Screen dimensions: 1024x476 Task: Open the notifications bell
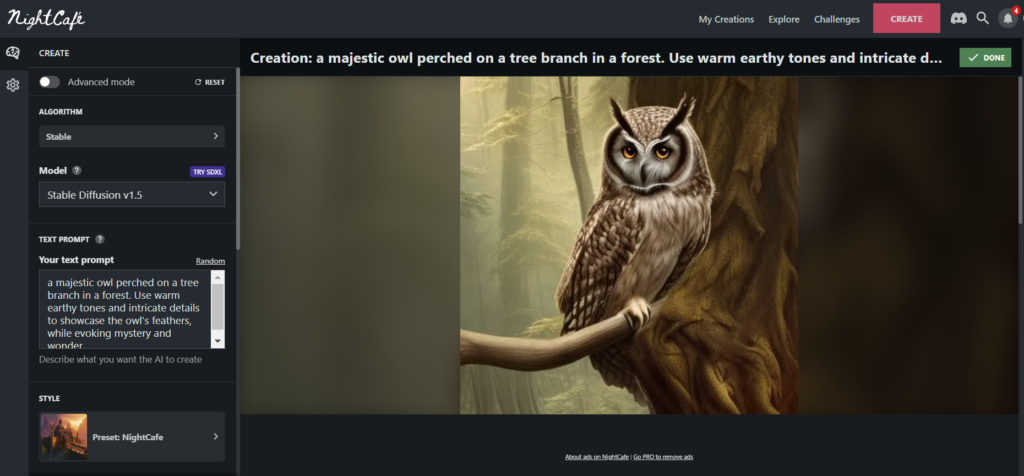click(1008, 19)
